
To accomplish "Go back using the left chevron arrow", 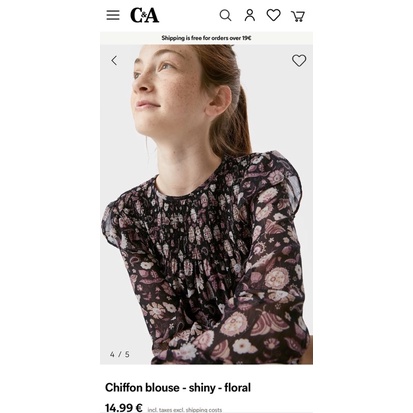I will [x=114, y=61].
